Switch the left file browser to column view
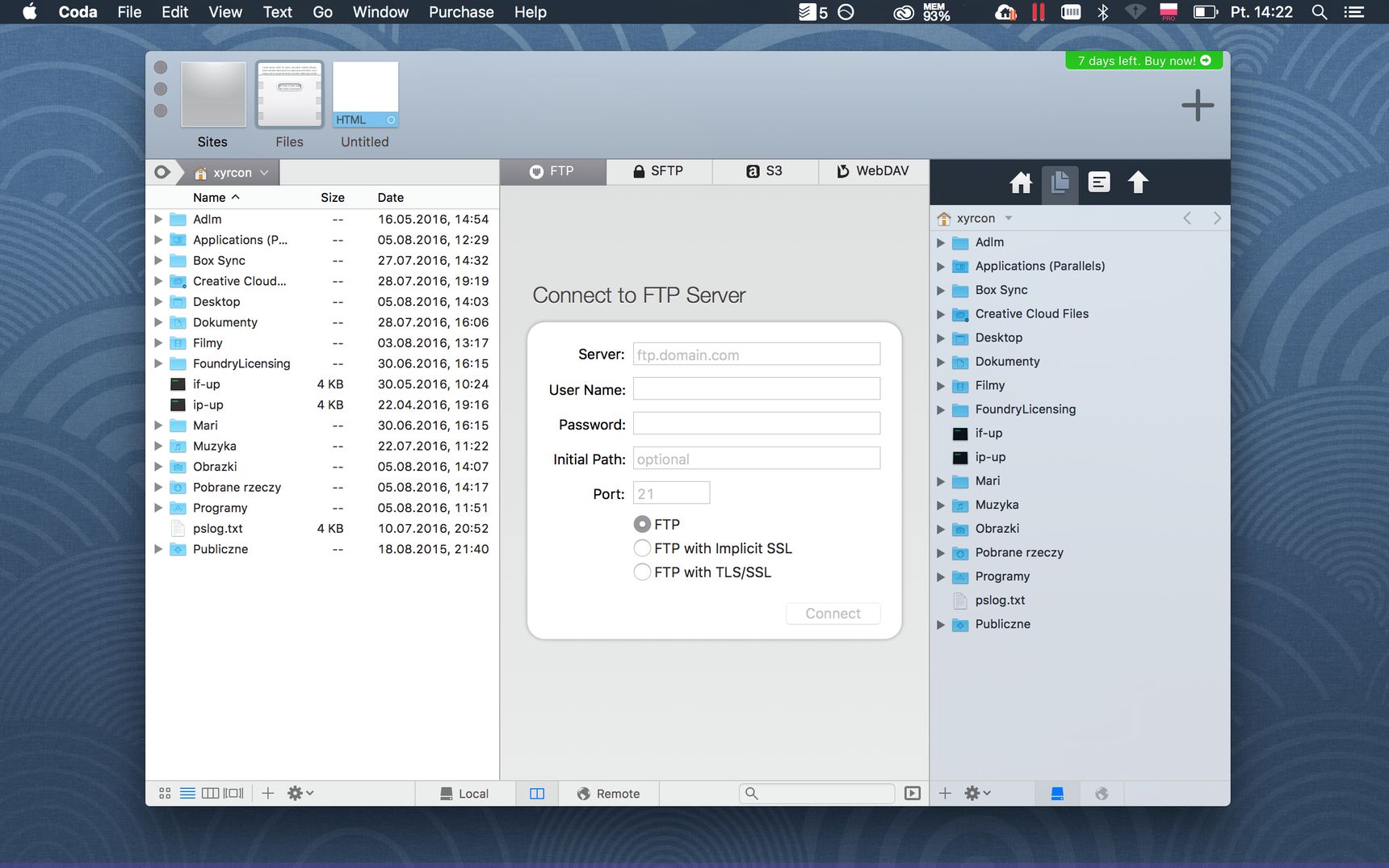1389x868 pixels. 210,794
